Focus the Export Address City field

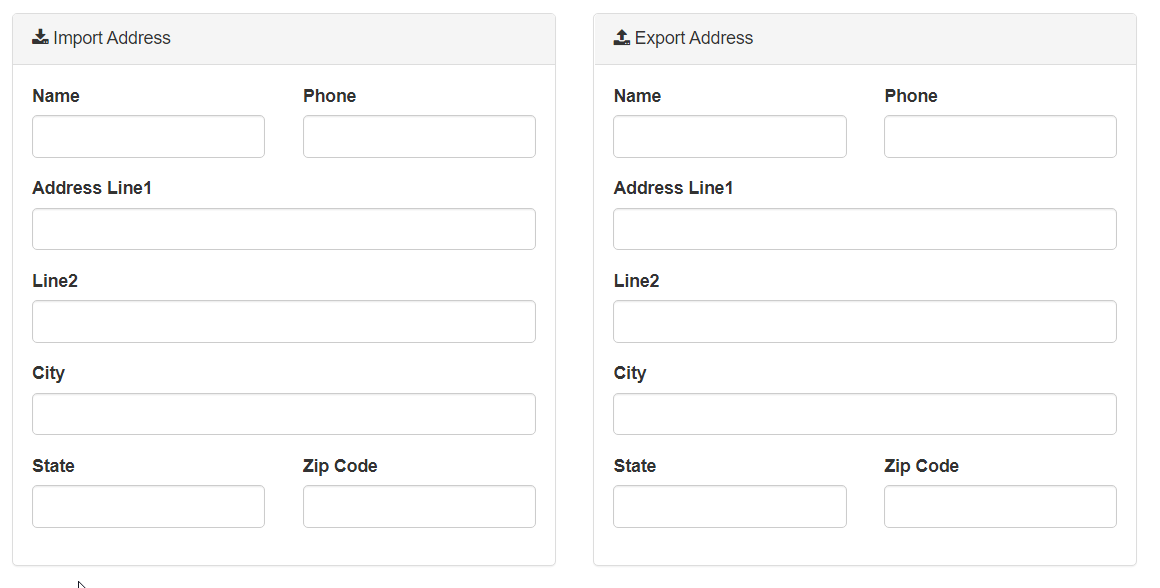click(865, 414)
